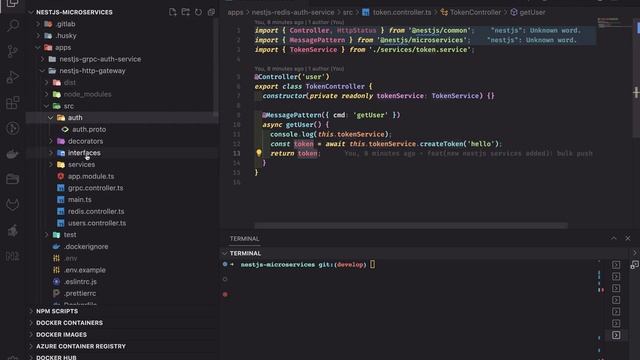Click the lightbulb quick-fix icon on line 13
Screen dimensions: 640x360
coord(259,153)
